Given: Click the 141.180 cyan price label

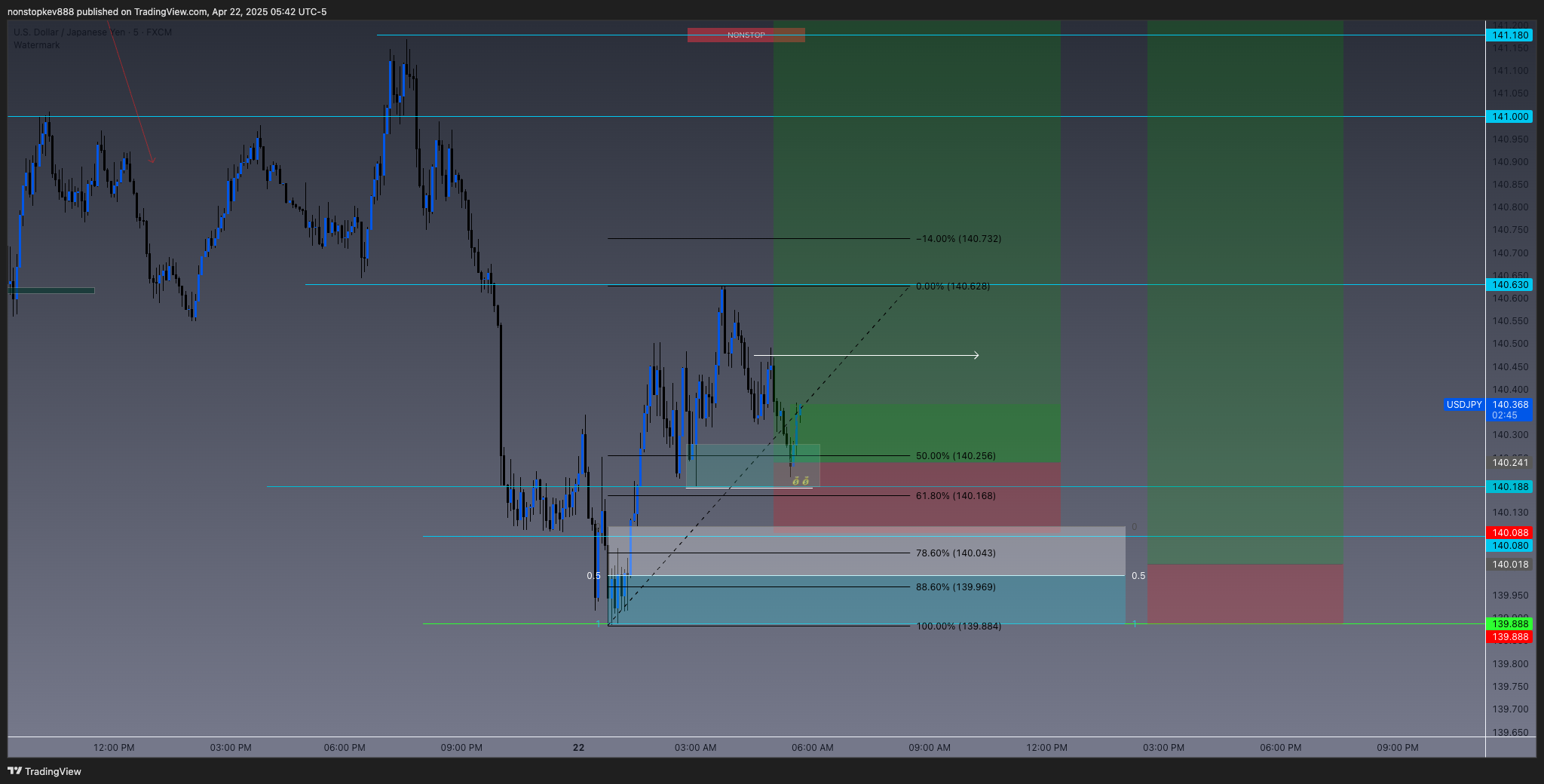Looking at the screenshot, I should coord(1510,35).
